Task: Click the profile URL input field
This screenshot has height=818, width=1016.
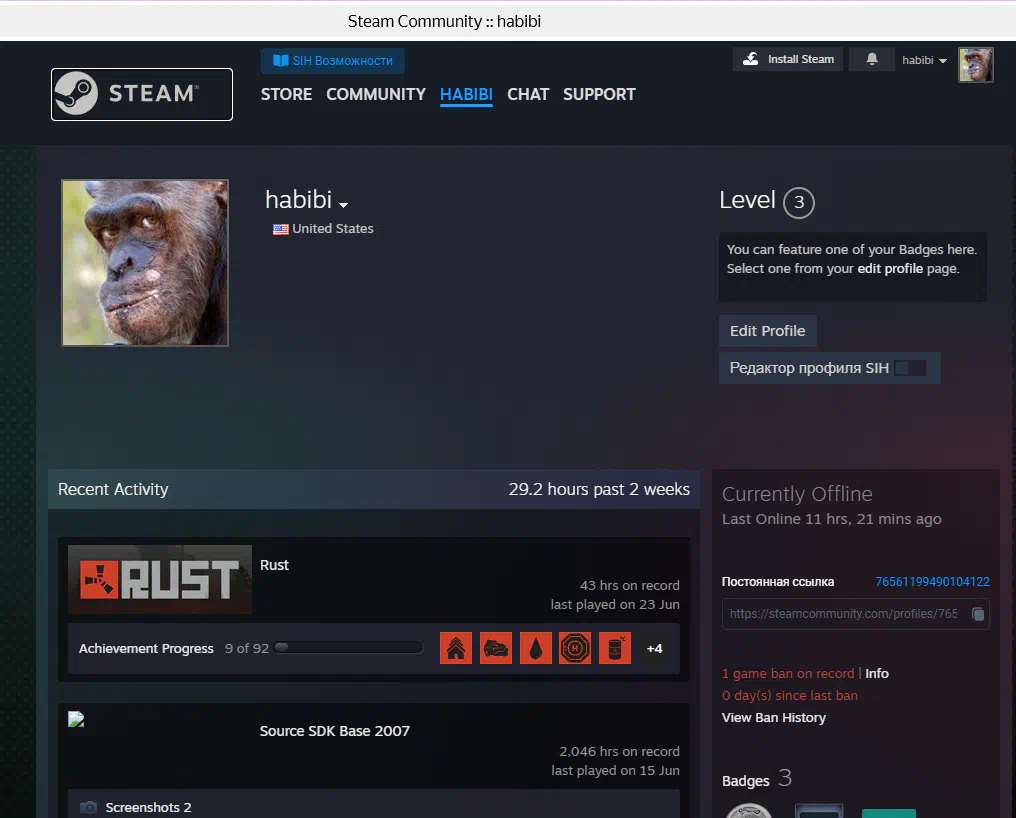Action: (855, 614)
